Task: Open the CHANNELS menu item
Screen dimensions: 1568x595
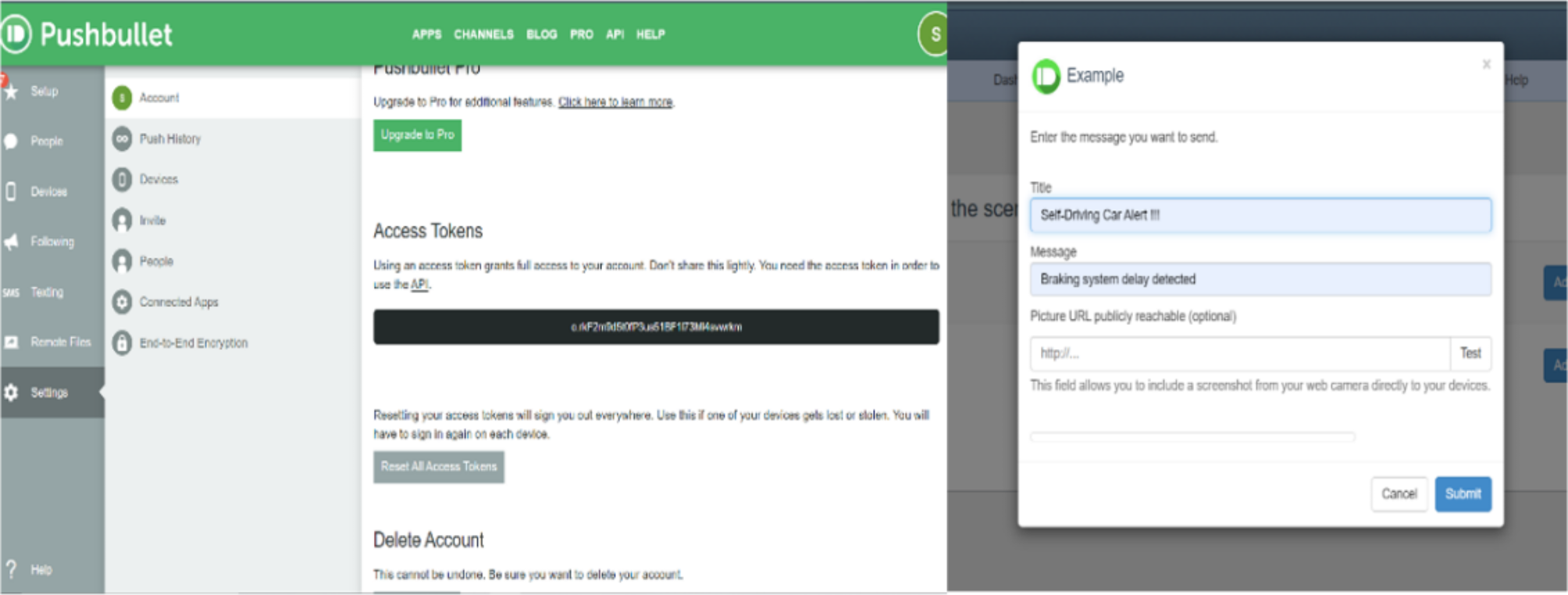Action: pos(484,34)
